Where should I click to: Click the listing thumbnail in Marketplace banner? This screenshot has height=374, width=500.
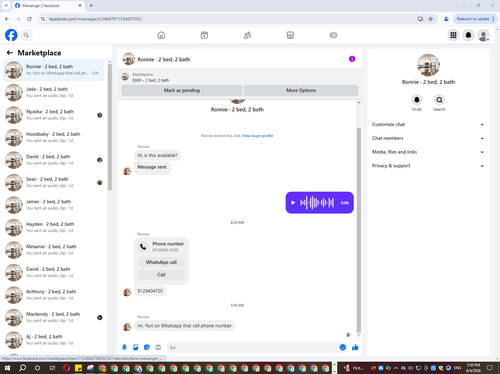pos(125,77)
